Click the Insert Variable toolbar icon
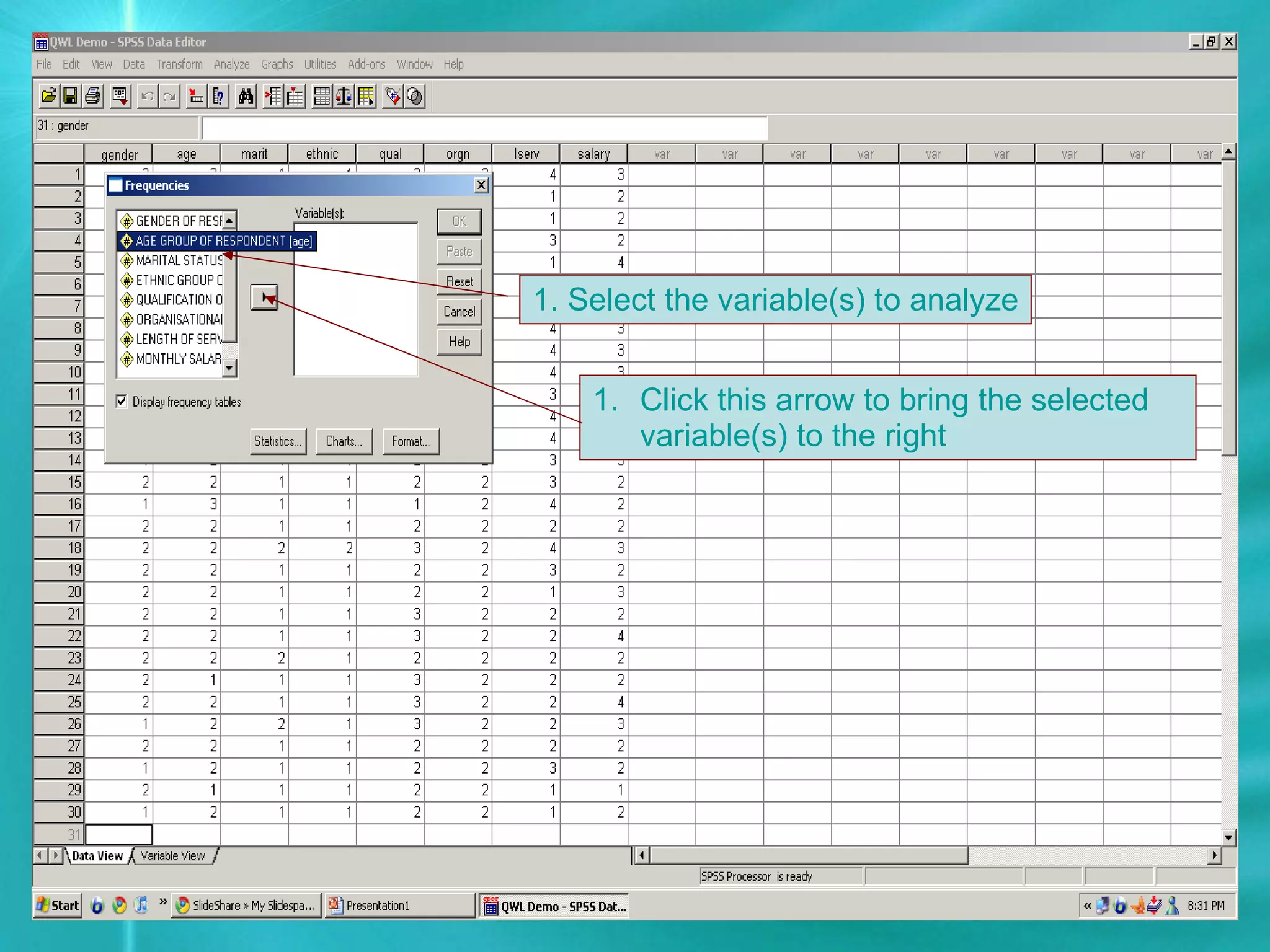Viewport: 1270px width, 952px height. click(x=295, y=96)
